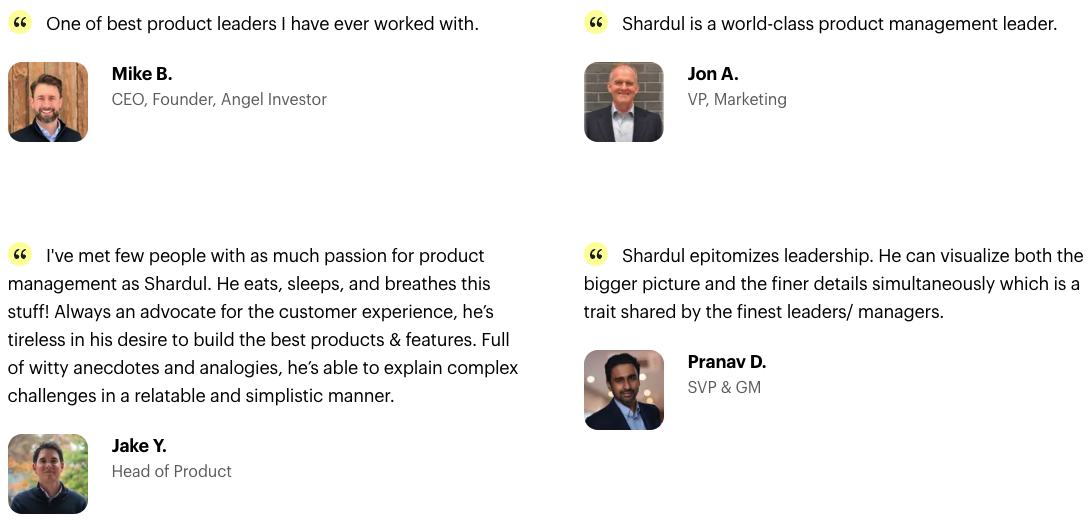Select the title CEO, Founder, Angel Investor
Image resolution: width=1089 pixels, height=520 pixels.
pyautogui.click(x=219, y=99)
